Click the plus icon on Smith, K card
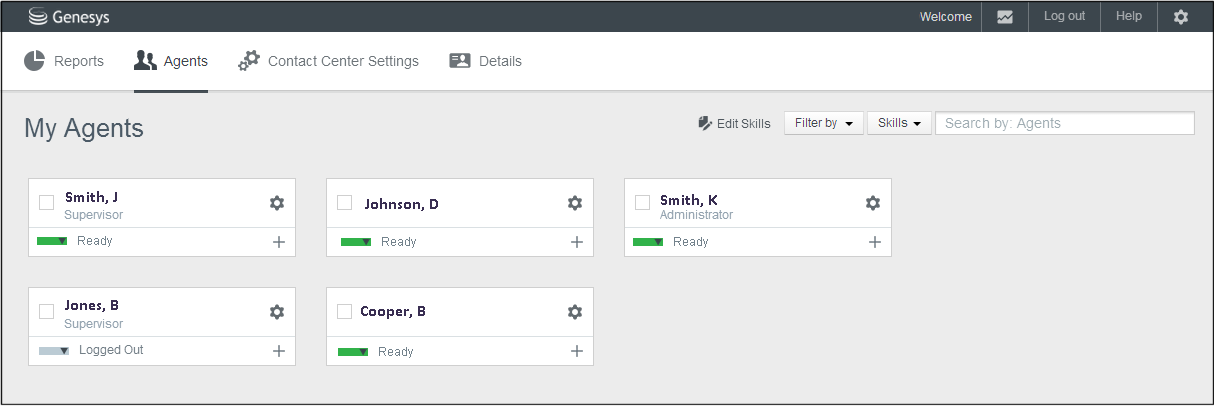Image resolution: width=1214 pixels, height=406 pixels. pos(875,242)
